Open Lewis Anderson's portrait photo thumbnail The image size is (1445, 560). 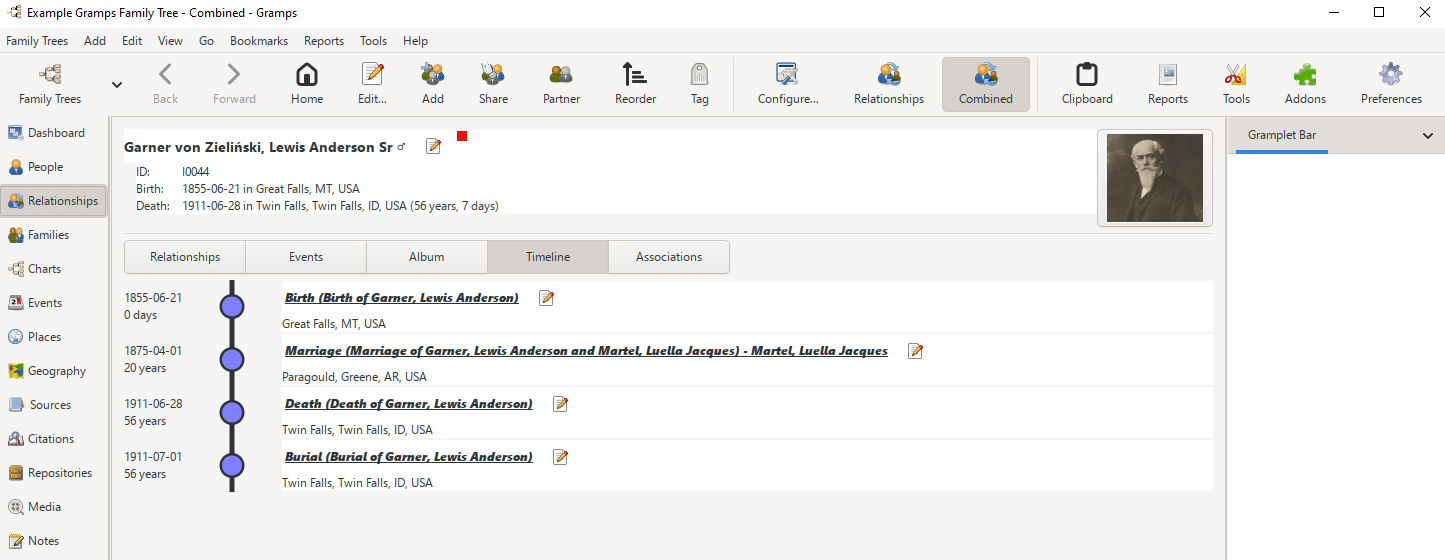(1155, 178)
